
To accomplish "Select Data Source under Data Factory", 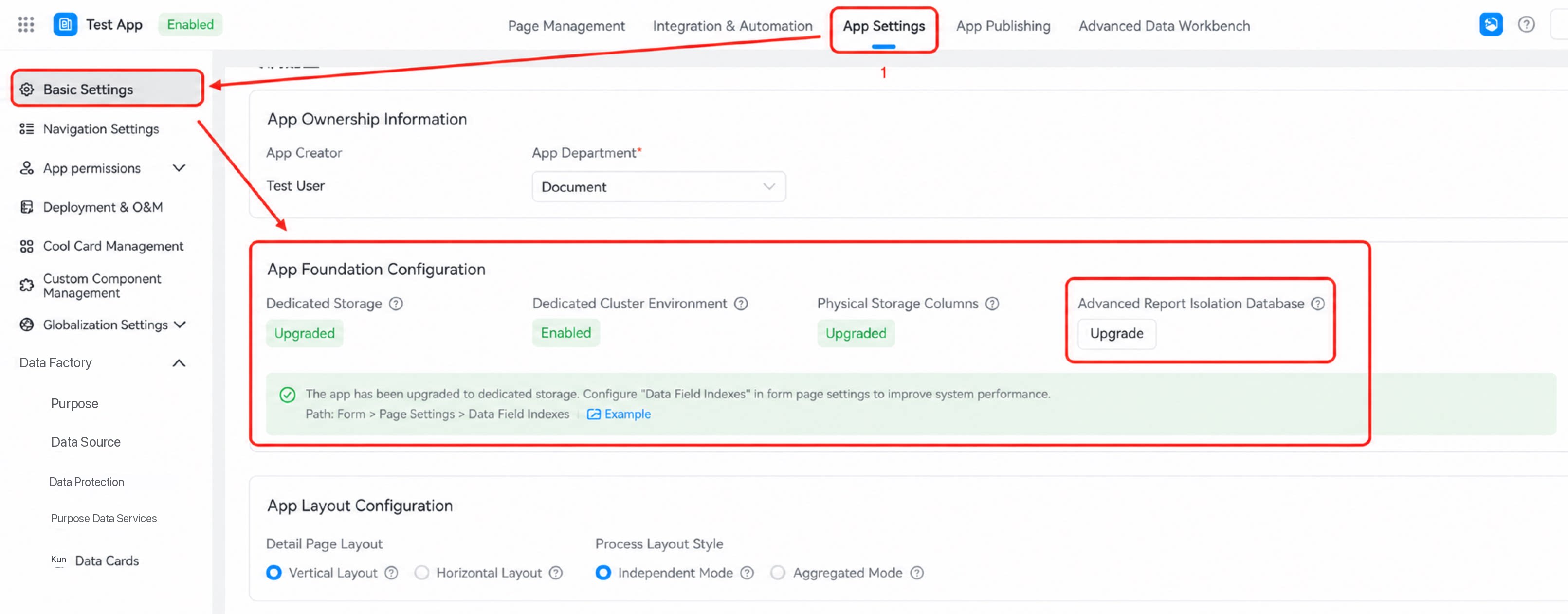I will point(86,442).
